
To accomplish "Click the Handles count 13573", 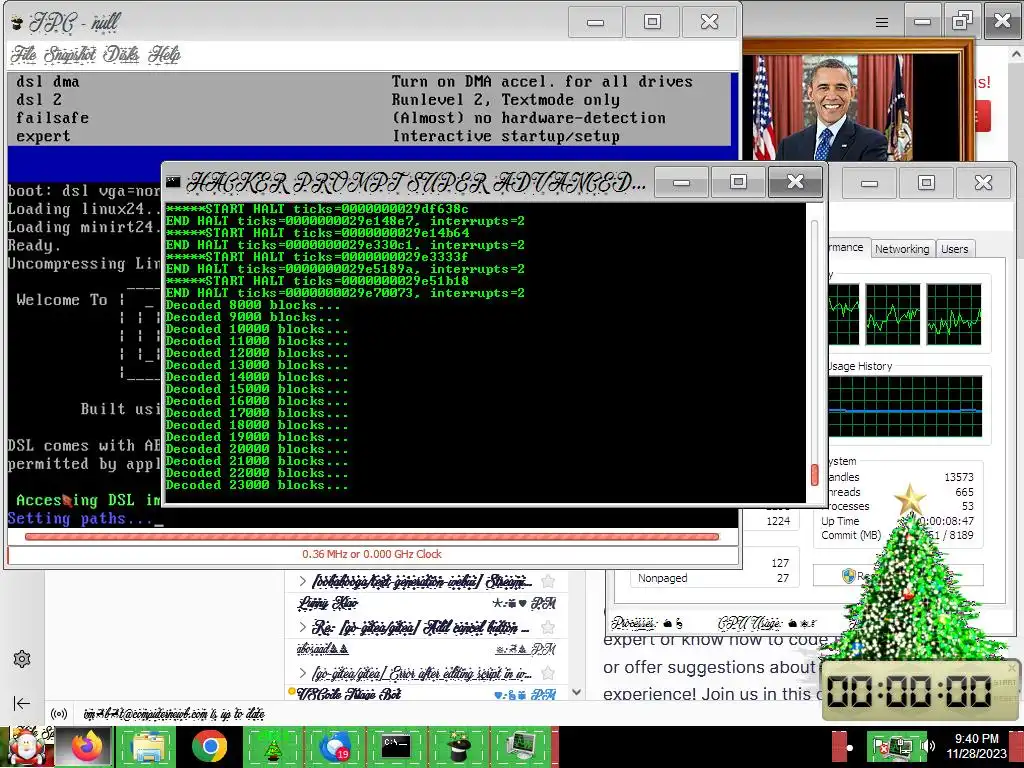I will pos(959,477).
